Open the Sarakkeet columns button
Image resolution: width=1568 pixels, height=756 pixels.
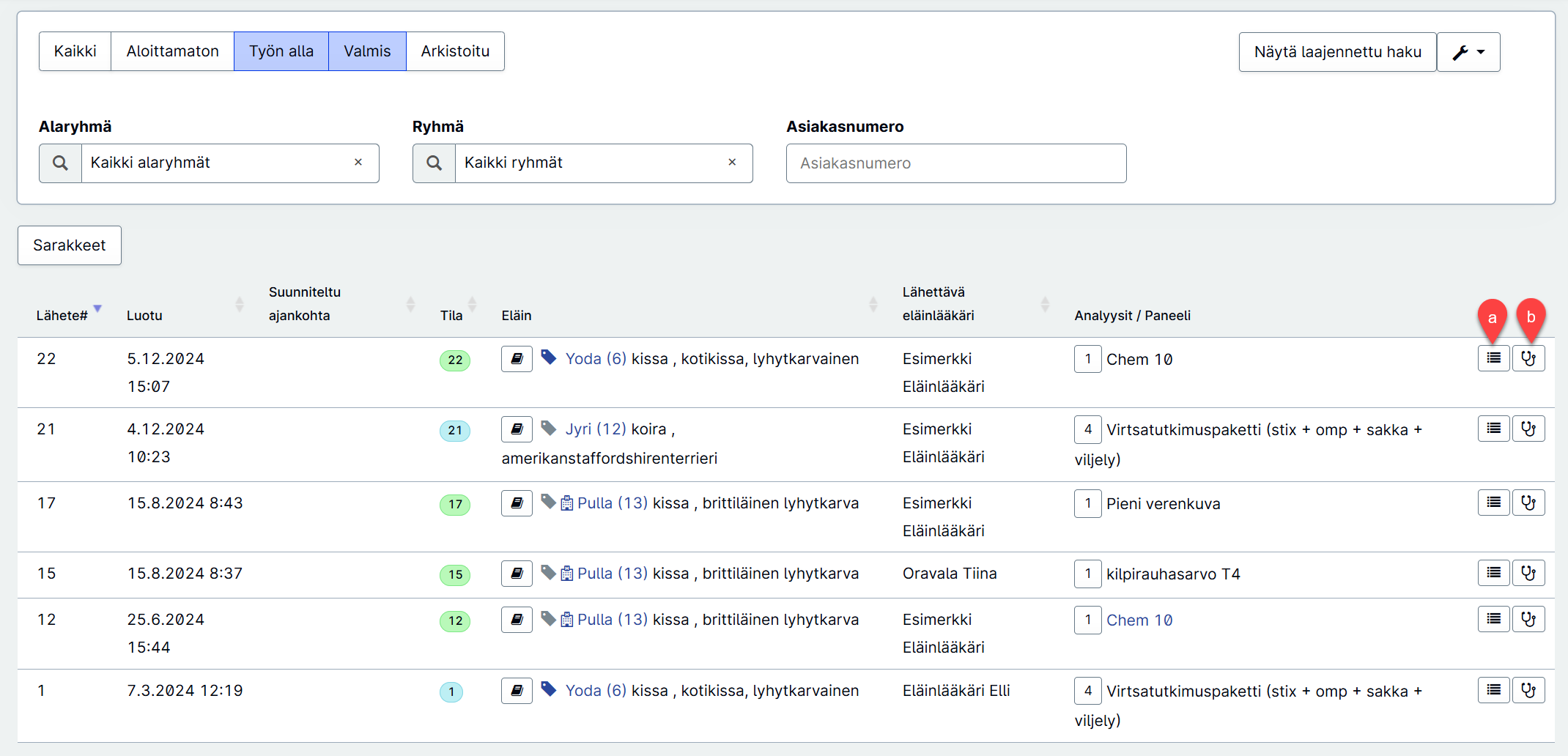(x=70, y=245)
